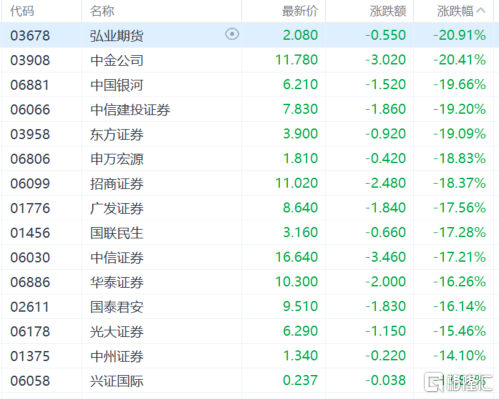
Task: Open 中金公司 stock name
Action: 117,60
